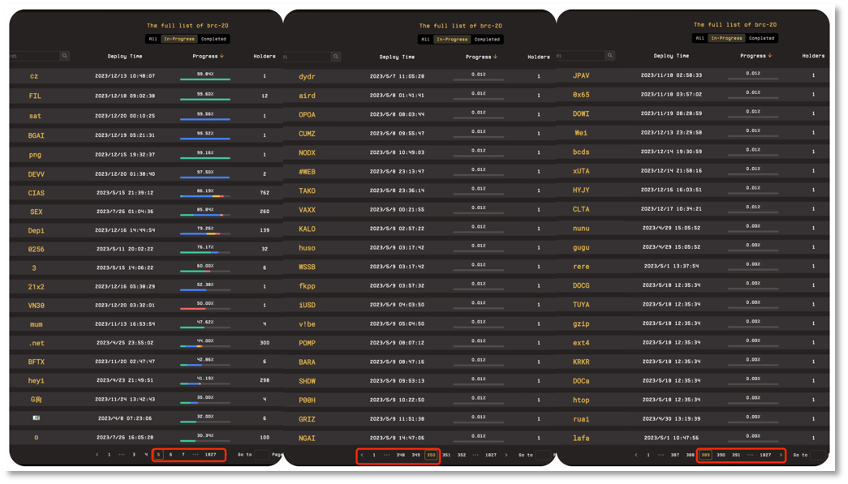Screen dimensions: 848x484
Task: Switch to the Completed tab in the right panel
Action: pos(761,38)
